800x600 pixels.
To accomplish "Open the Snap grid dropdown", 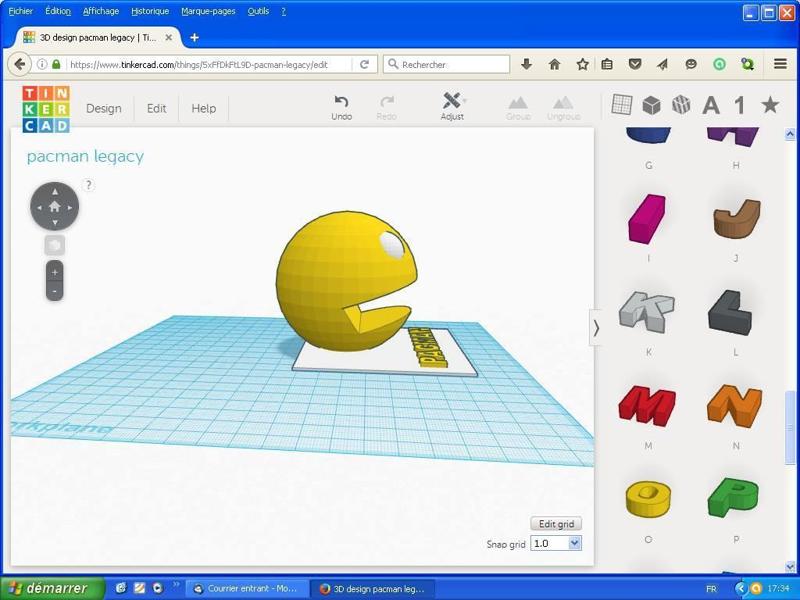I will coord(556,543).
